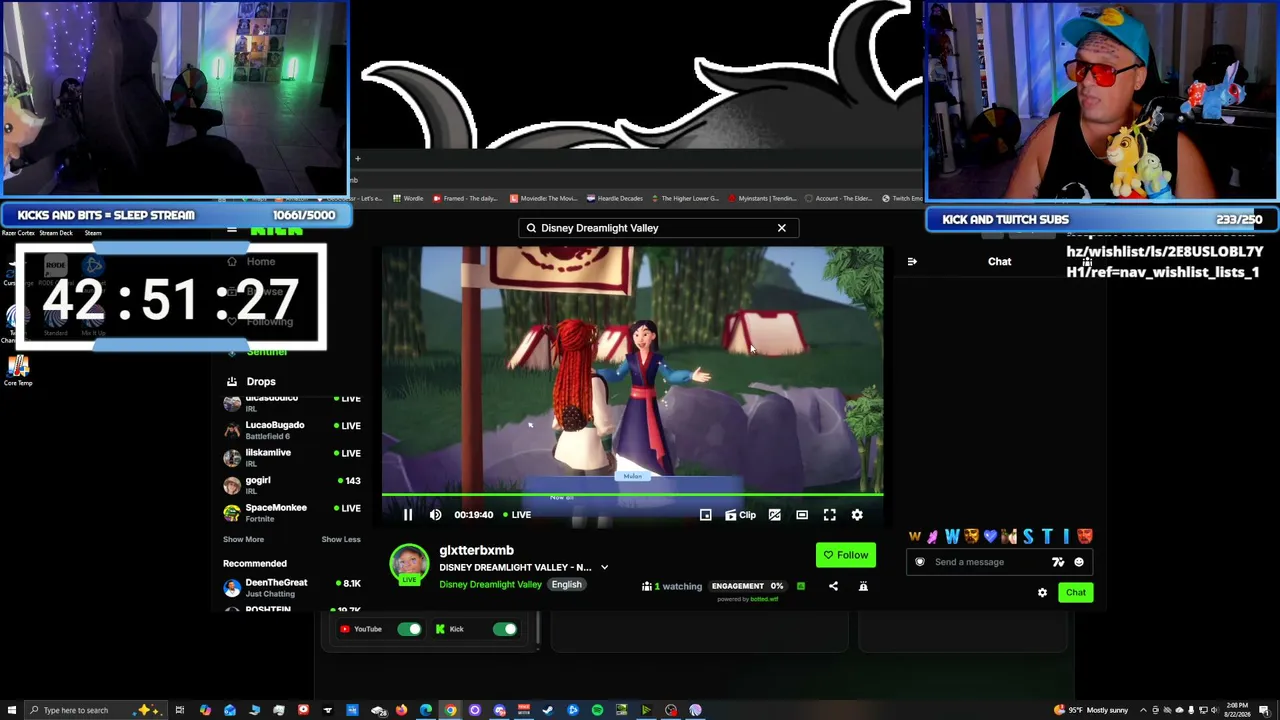Viewport: 1280px width, 720px height.
Task: Follow the glxtterbxmb channel
Action: coord(846,555)
